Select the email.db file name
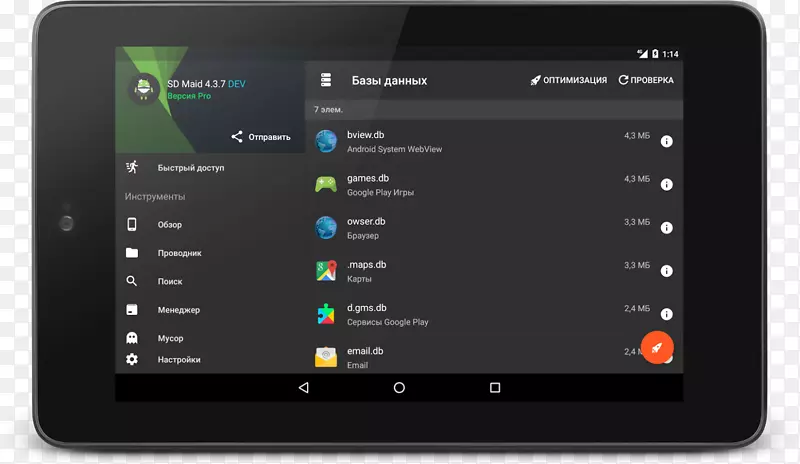The height and width of the screenshot is (464, 800). pos(365,351)
